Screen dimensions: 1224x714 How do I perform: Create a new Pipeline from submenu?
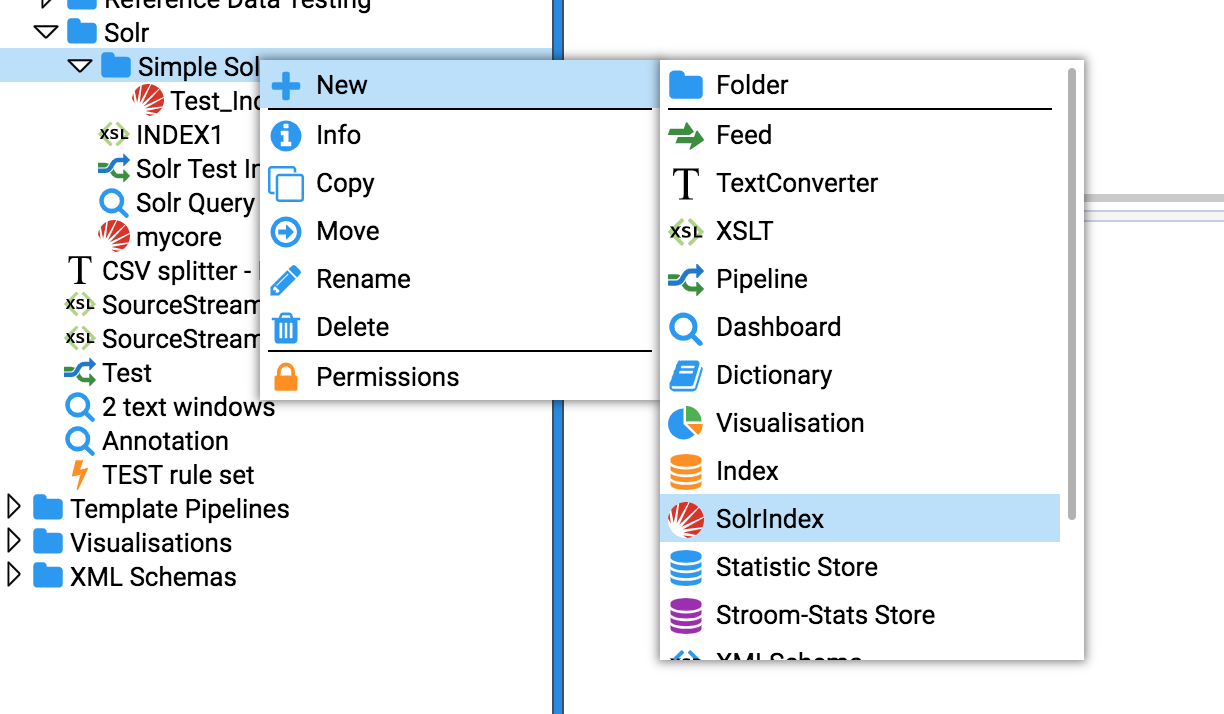[x=761, y=279]
